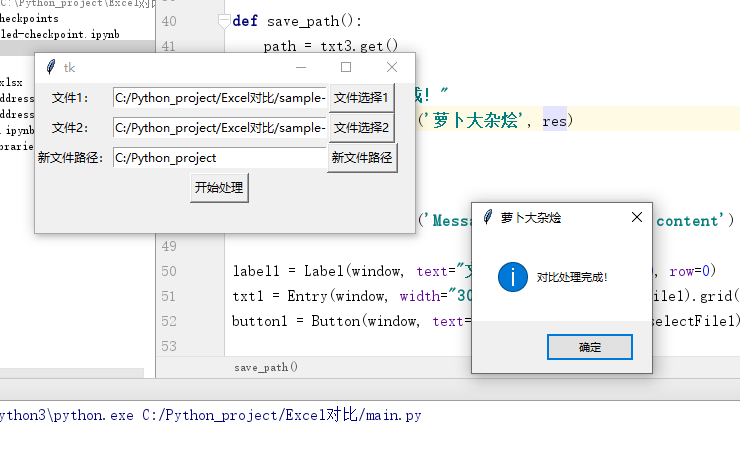Click the 文件选择1 button
Viewport: 740px width, 451px height.
361,98
